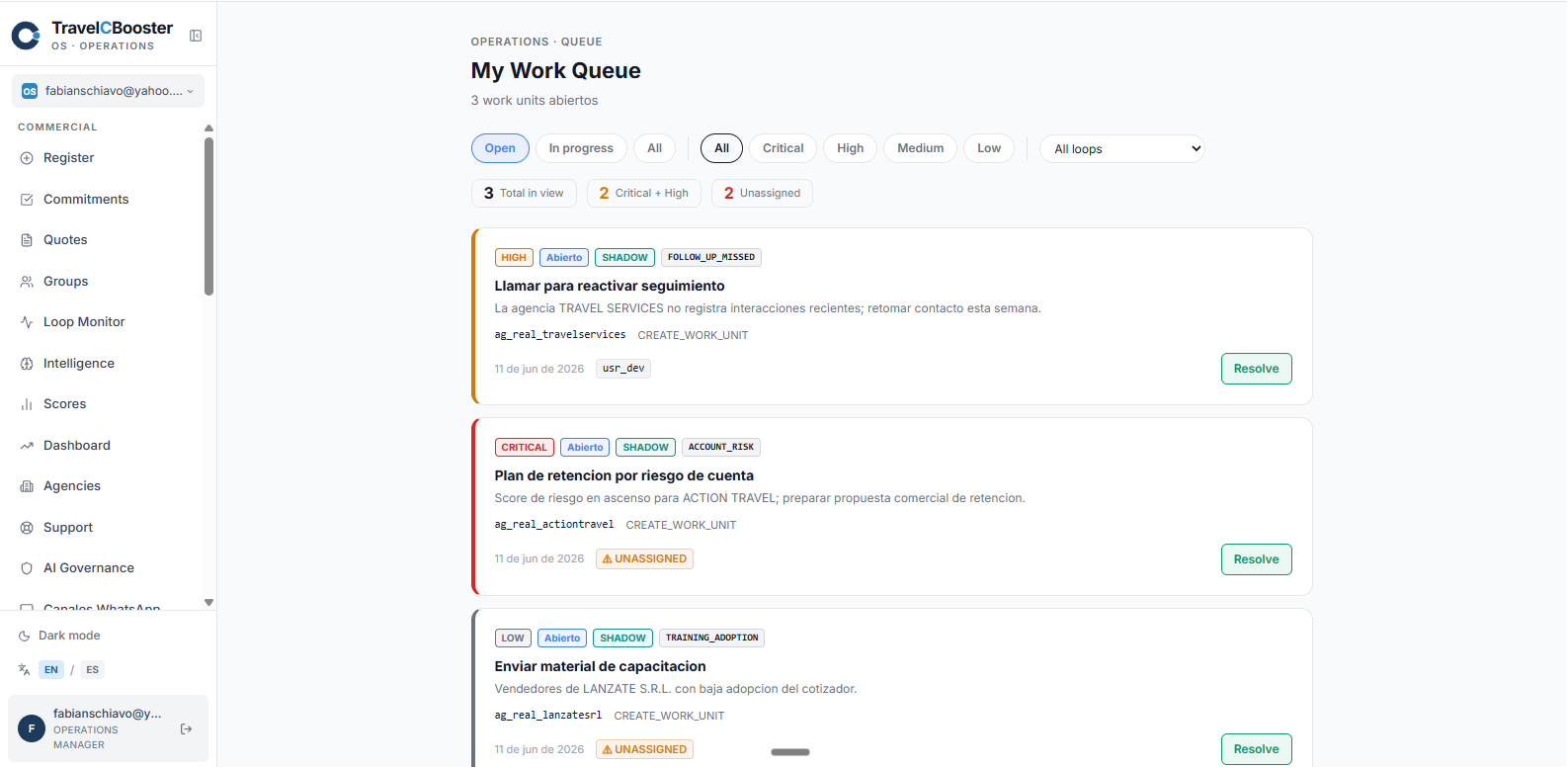Click the sidebar scroll down arrow

[x=208, y=602]
